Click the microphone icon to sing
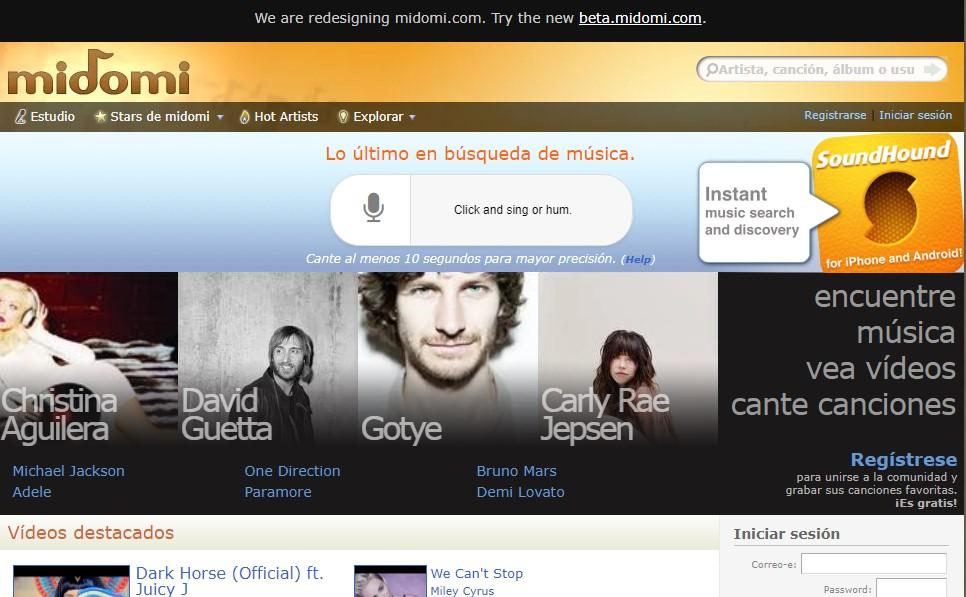The width and height of the screenshot is (966, 597). [372, 209]
